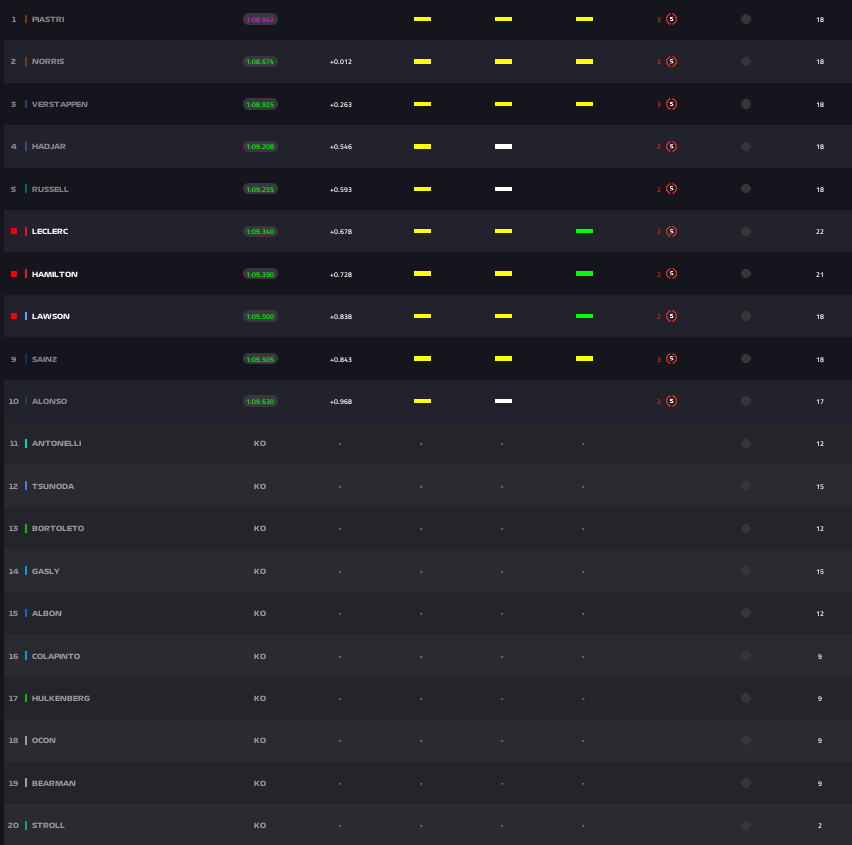The height and width of the screenshot is (845, 852).
Task: Select the soft tyre icon in Leclerc's row
Action: [x=672, y=231]
